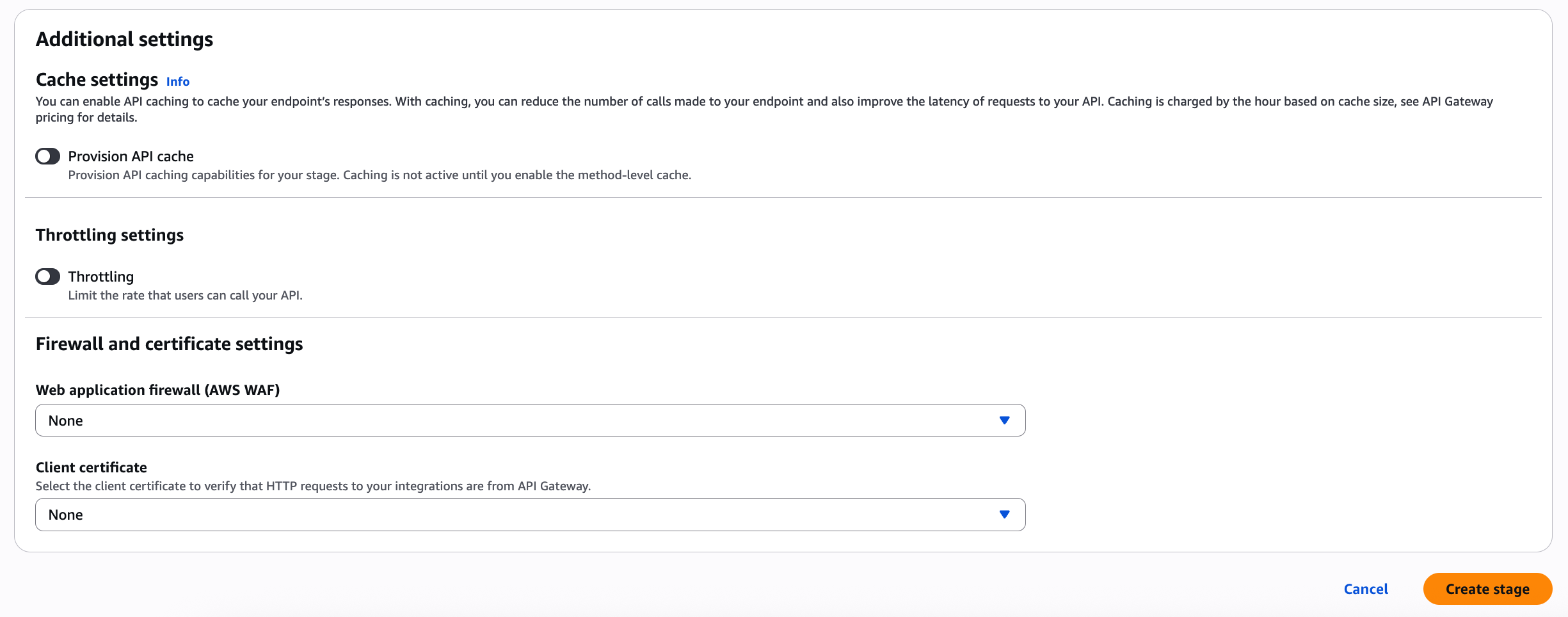Click the Additional settings heading

coord(124,39)
